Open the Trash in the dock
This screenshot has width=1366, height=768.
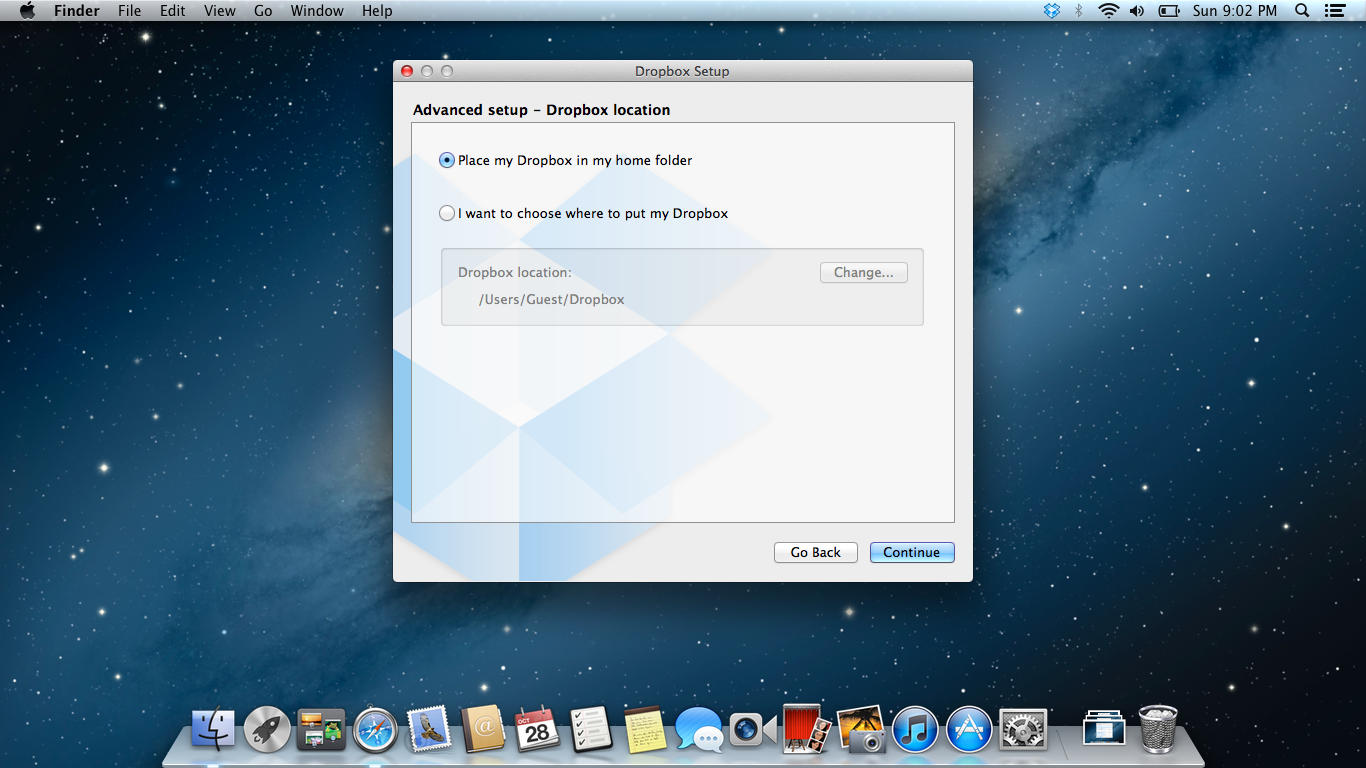(1158, 729)
